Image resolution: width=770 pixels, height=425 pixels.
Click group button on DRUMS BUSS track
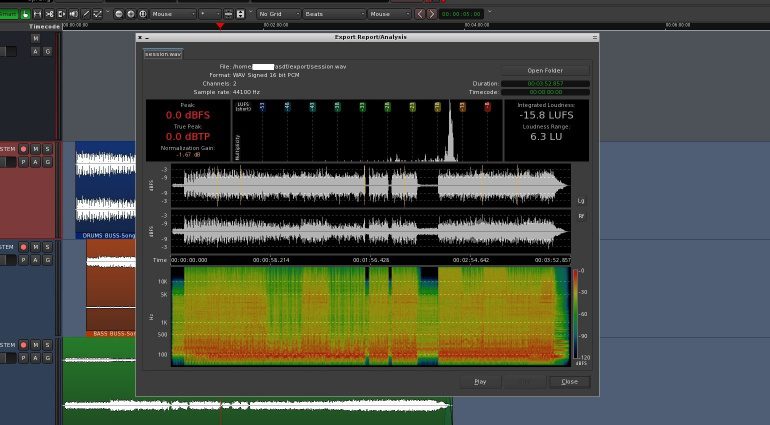coord(47,162)
